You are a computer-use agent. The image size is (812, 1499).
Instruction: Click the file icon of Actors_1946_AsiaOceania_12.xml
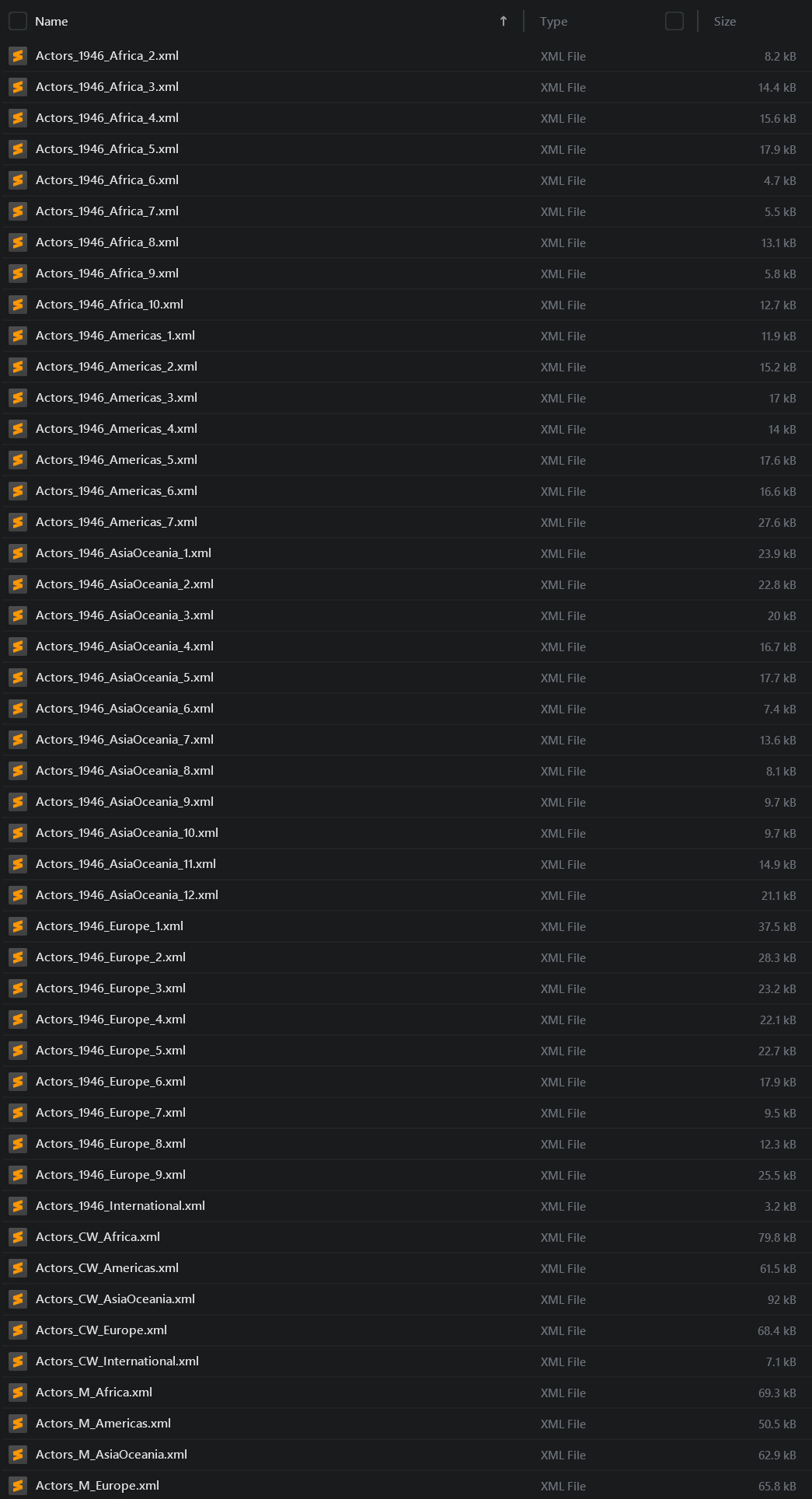[18, 895]
